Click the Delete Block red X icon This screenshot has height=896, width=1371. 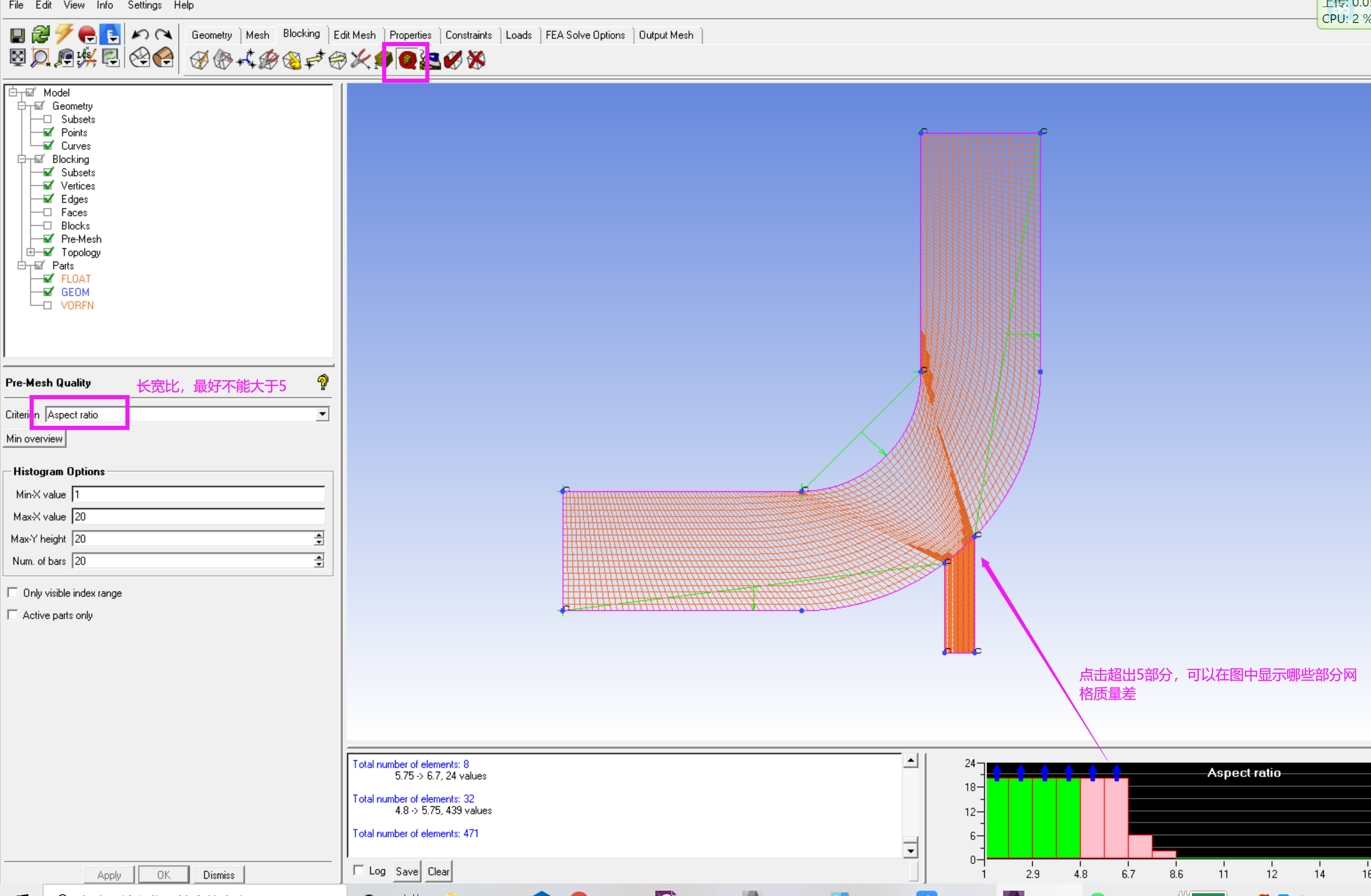point(476,60)
